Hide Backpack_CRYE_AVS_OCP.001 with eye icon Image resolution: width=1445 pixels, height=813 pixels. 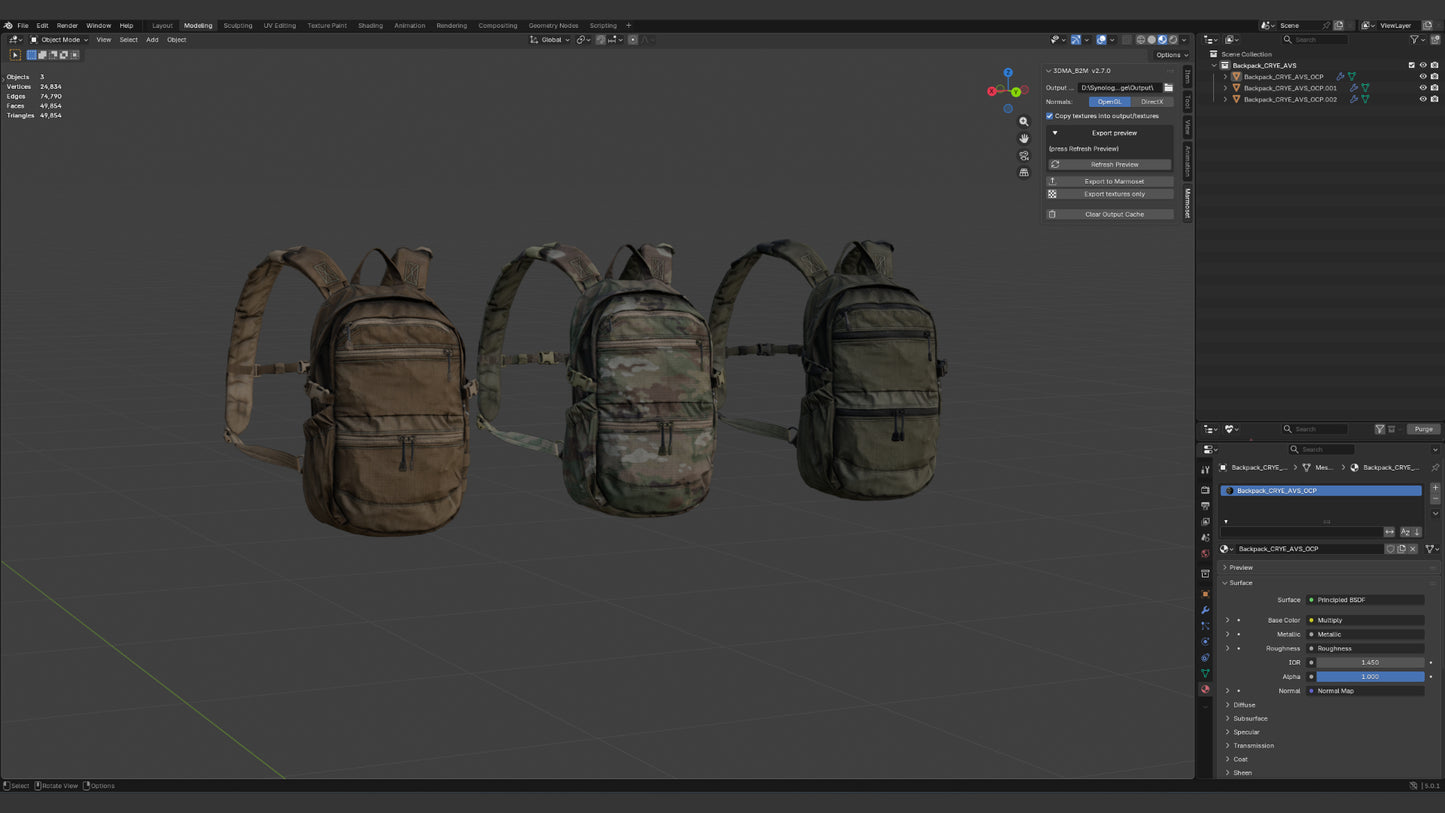click(x=1423, y=88)
